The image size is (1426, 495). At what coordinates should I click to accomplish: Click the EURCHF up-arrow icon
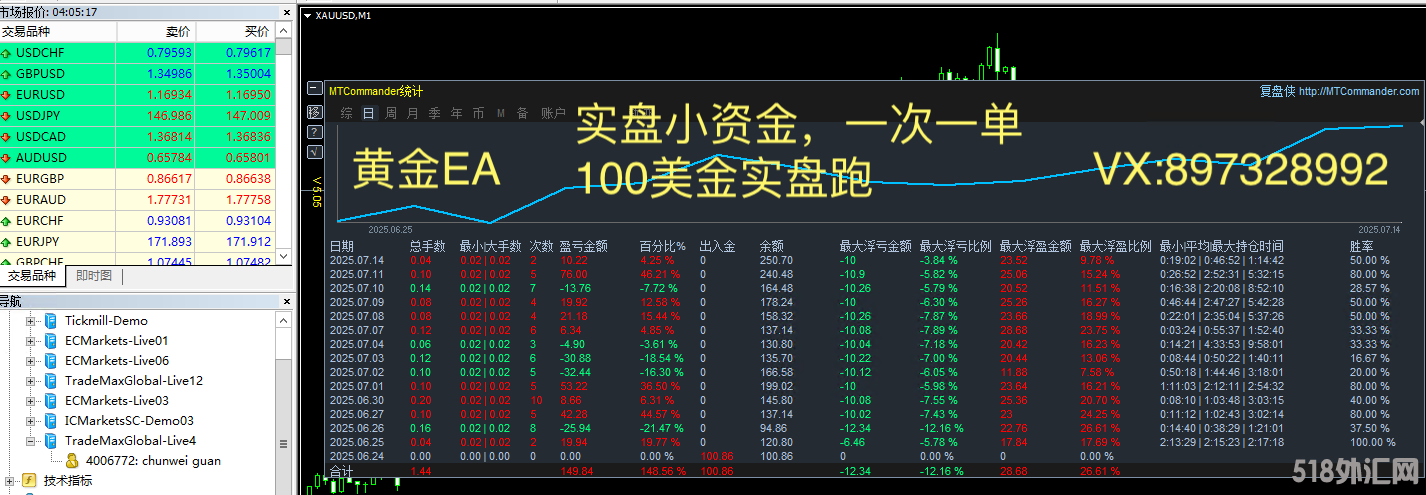6,221
